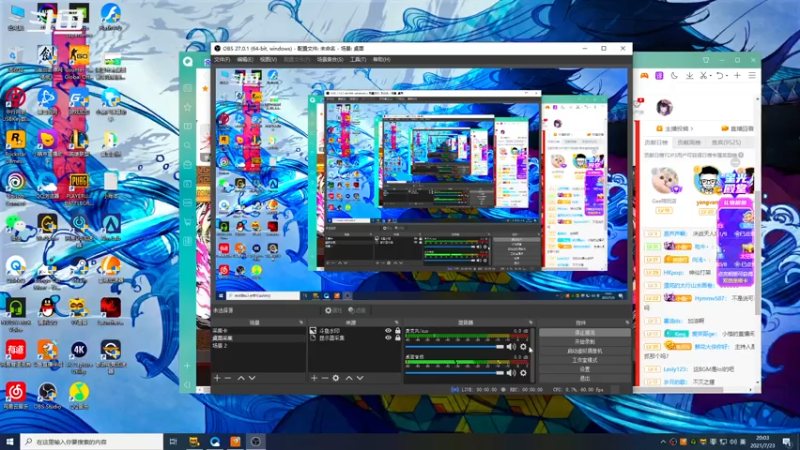This screenshot has height=450, width=800.
Task: Click the skin shirt icon in browser titlebar
Action: click(706, 60)
